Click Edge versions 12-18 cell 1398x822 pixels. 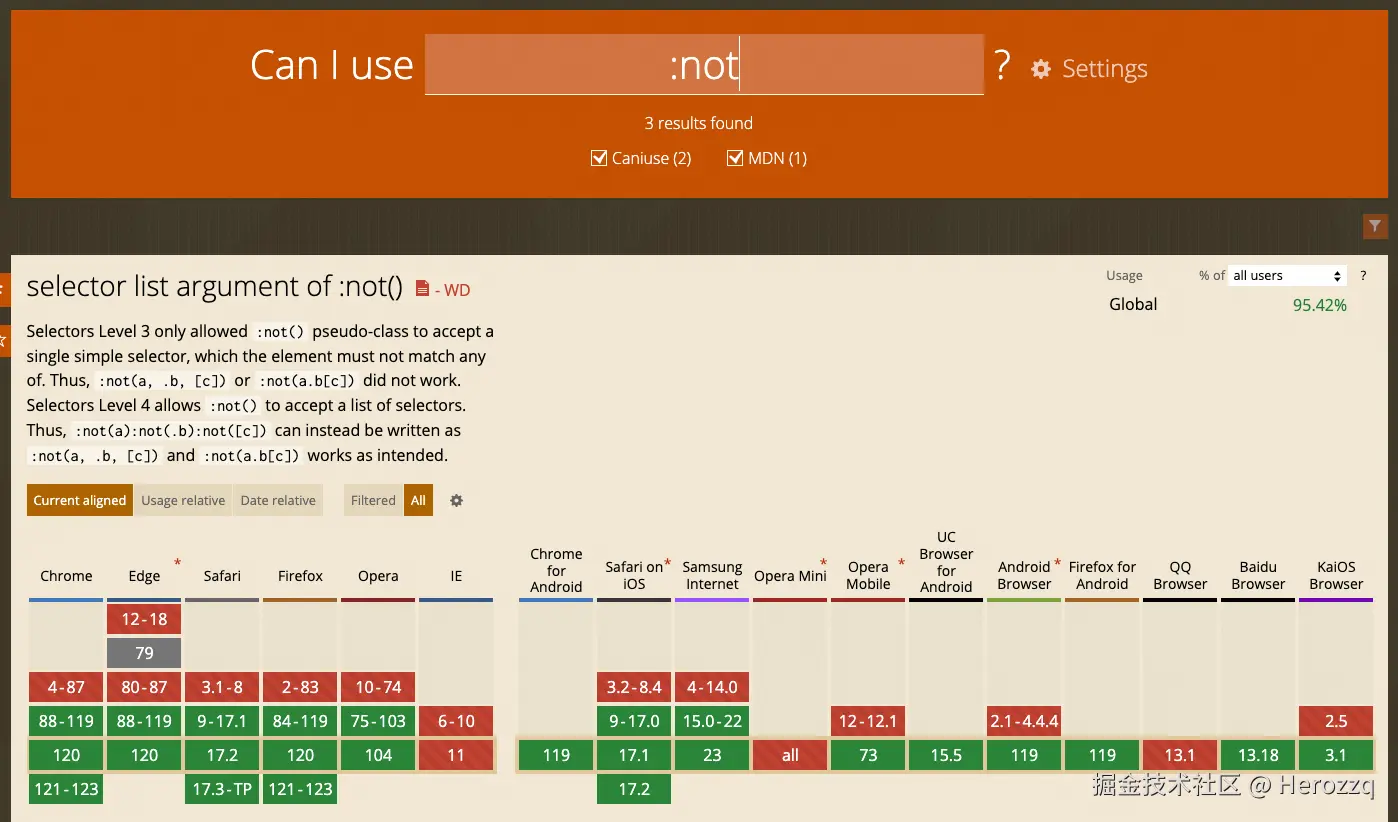click(x=144, y=619)
